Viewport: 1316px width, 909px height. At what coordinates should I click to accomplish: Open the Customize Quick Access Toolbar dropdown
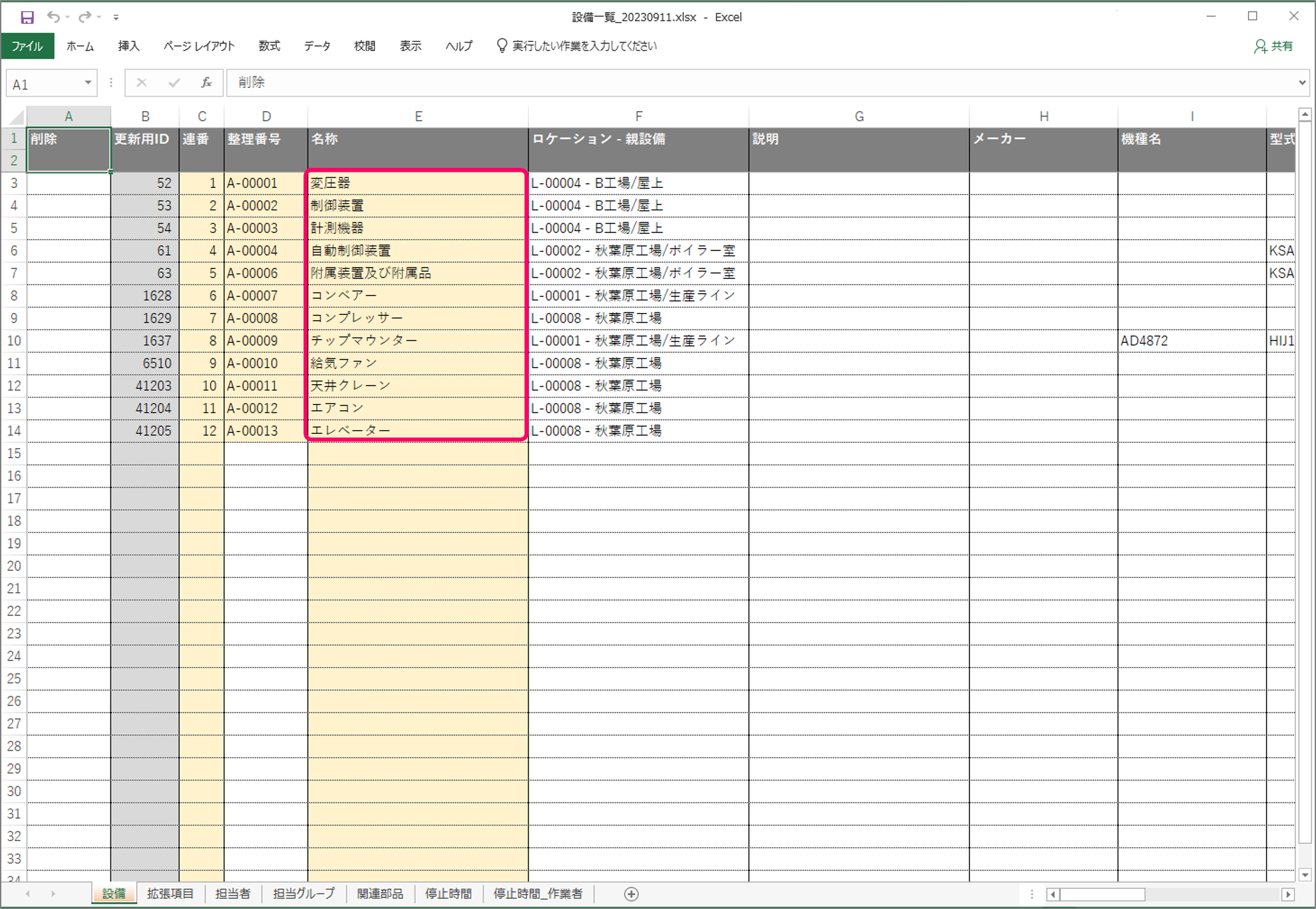(116, 17)
